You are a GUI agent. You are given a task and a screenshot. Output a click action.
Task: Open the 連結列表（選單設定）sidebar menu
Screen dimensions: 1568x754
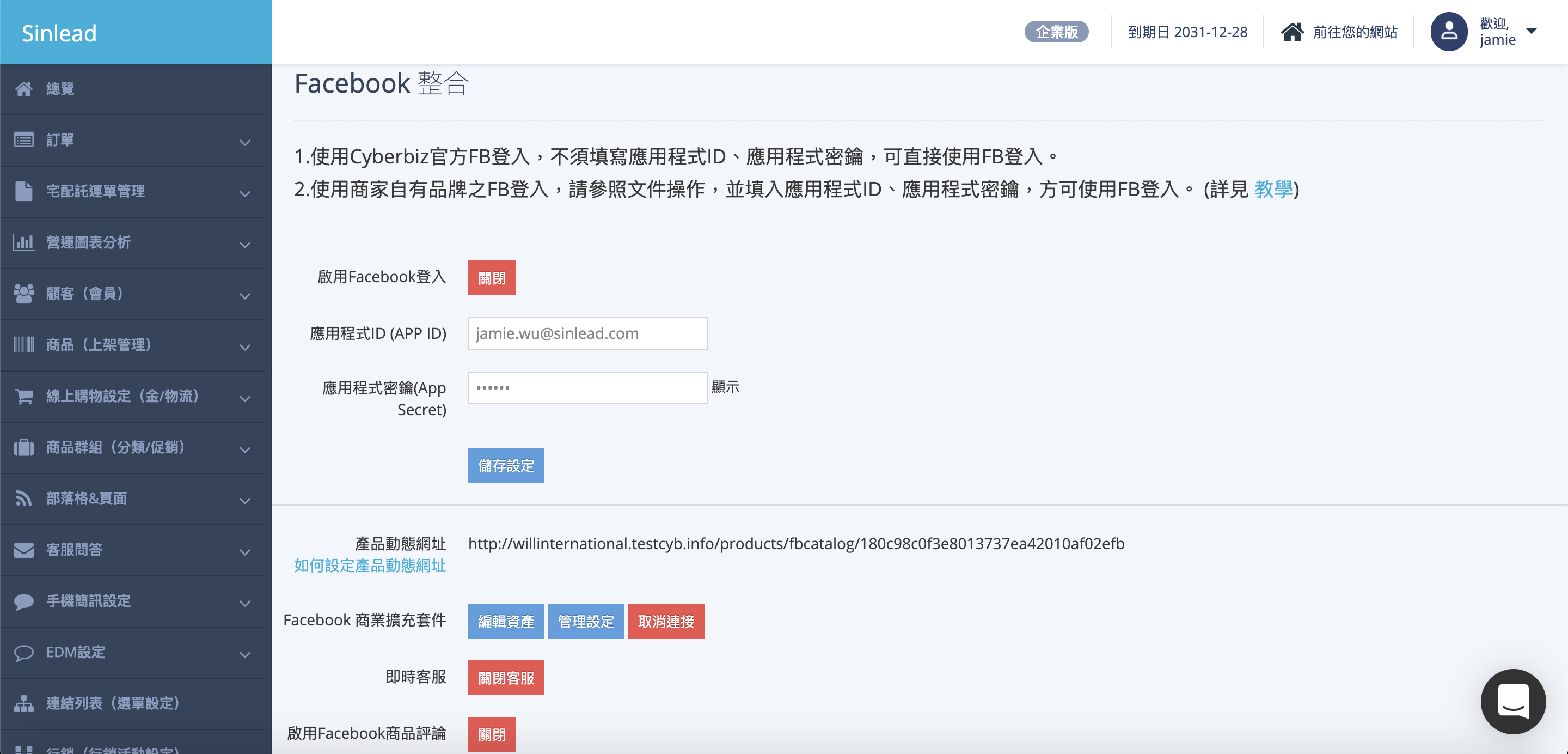point(133,703)
